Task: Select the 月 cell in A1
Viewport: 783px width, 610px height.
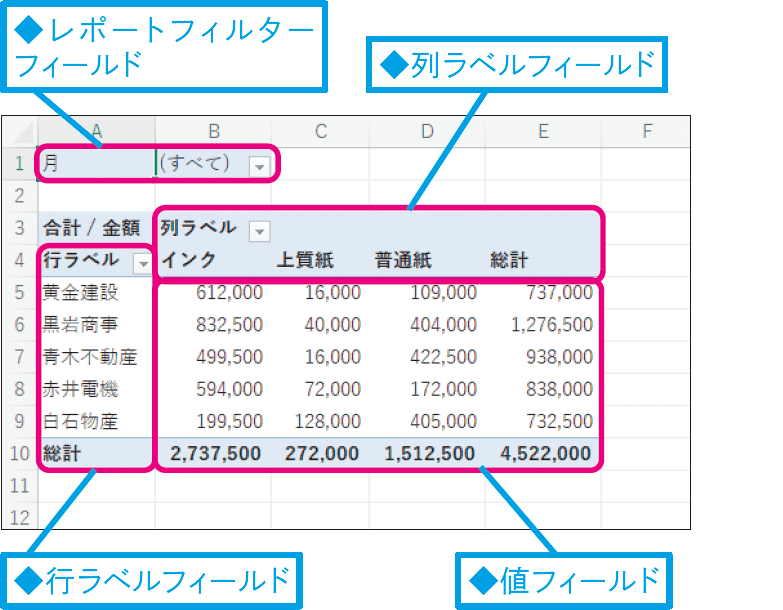Action: pyautogui.click(x=96, y=164)
